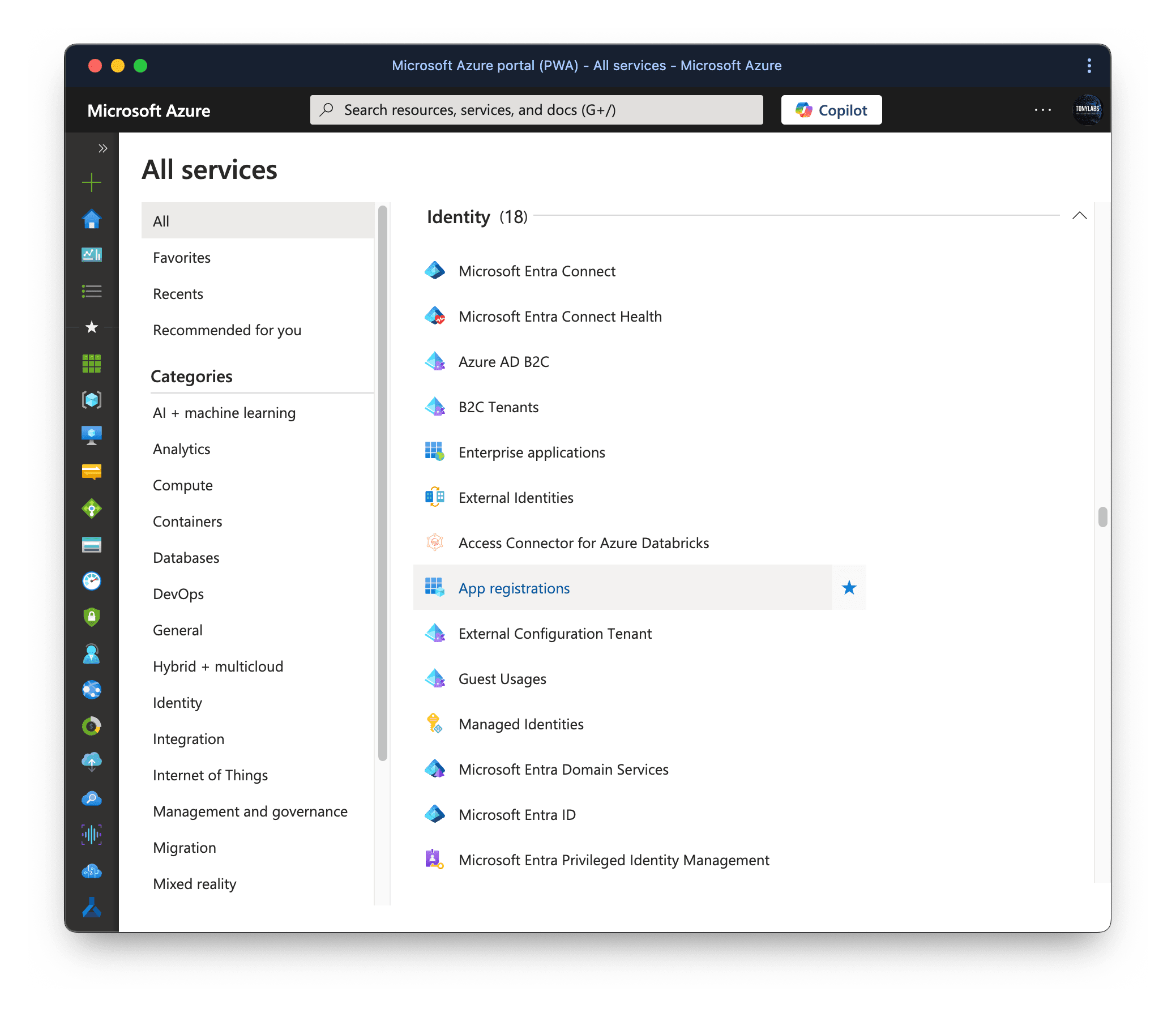Collapse the Identity section with the chevron
Screen dimensions: 1176x1017
[x=1079, y=216]
